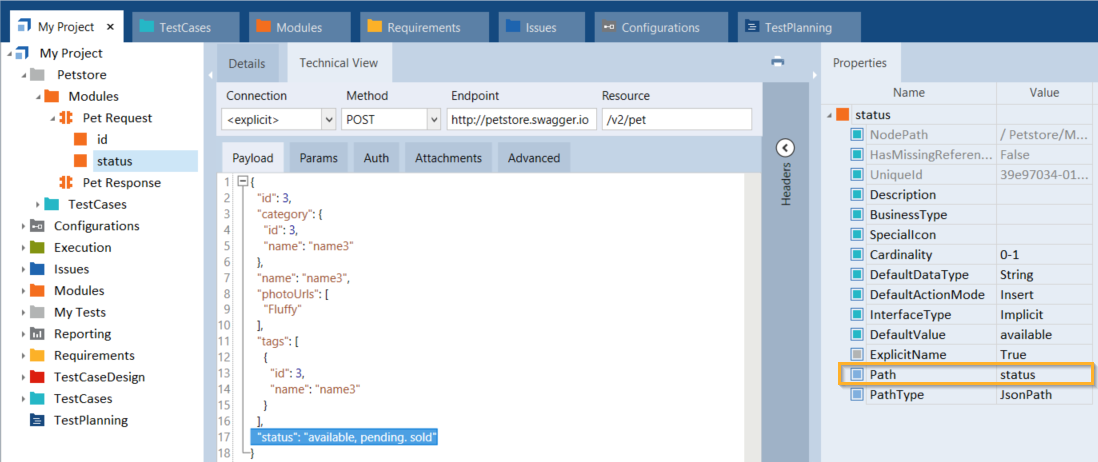Click the Pet Request module icon
Screen dimensions: 1098x462
pyautogui.click(x=66, y=118)
